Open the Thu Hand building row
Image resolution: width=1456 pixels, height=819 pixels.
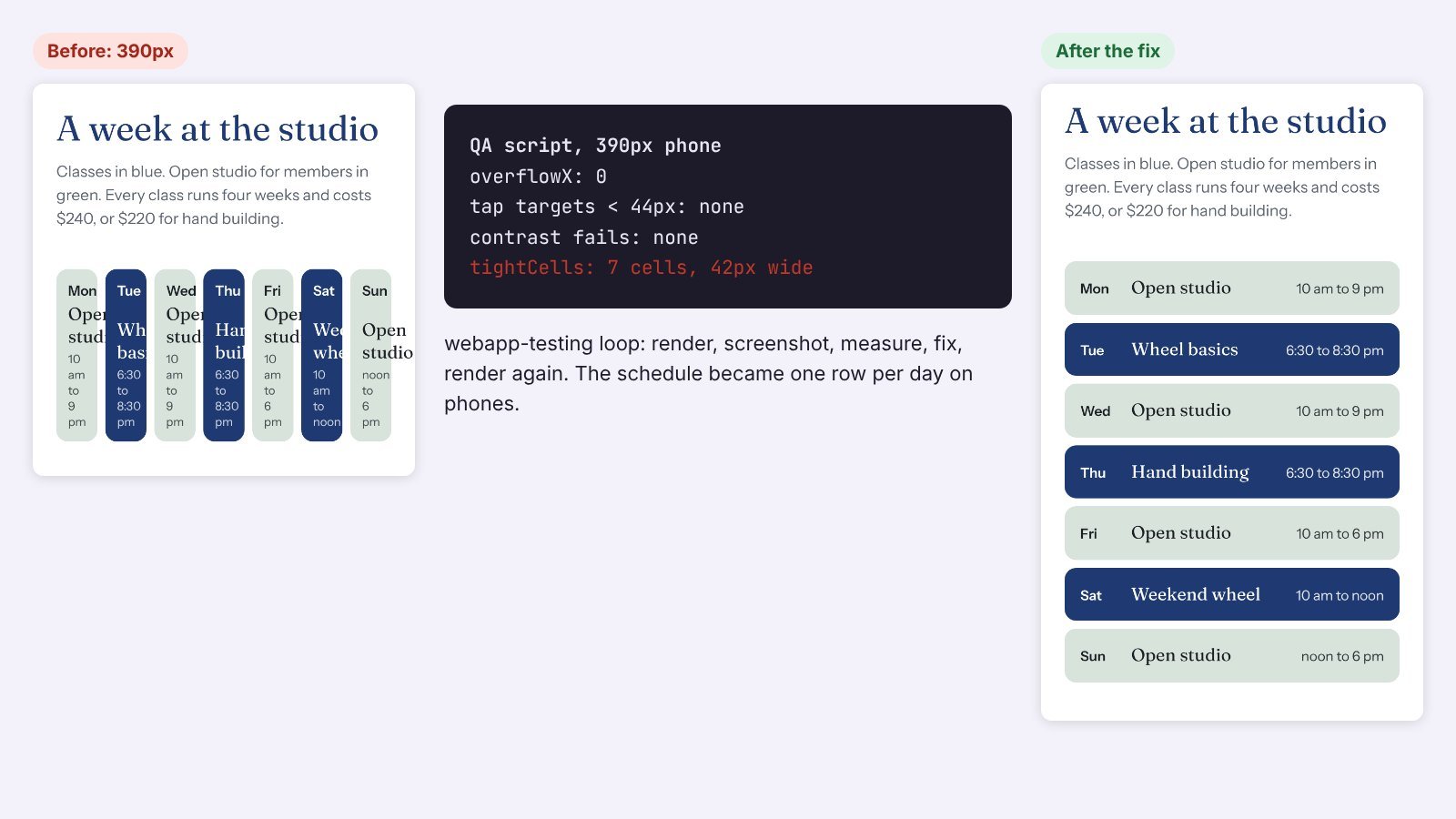(x=1232, y=472)
